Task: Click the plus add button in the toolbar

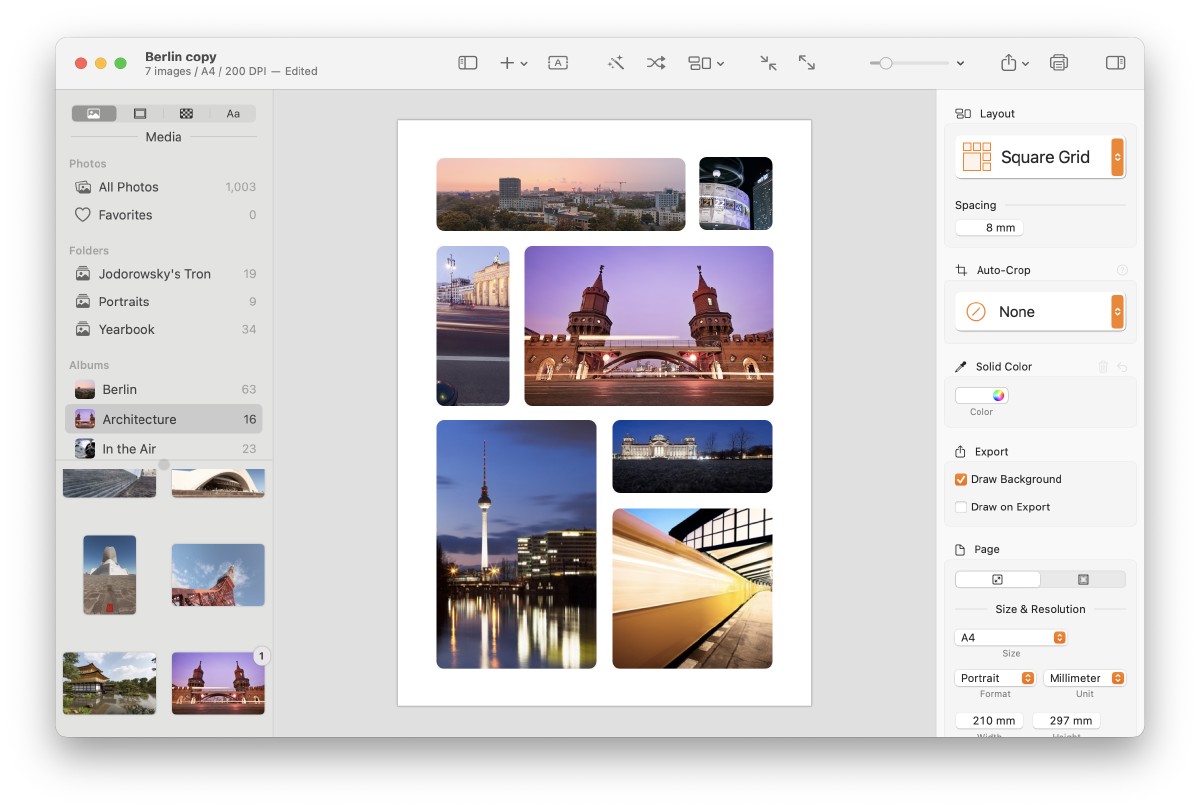Action: [x=507, y=63]
